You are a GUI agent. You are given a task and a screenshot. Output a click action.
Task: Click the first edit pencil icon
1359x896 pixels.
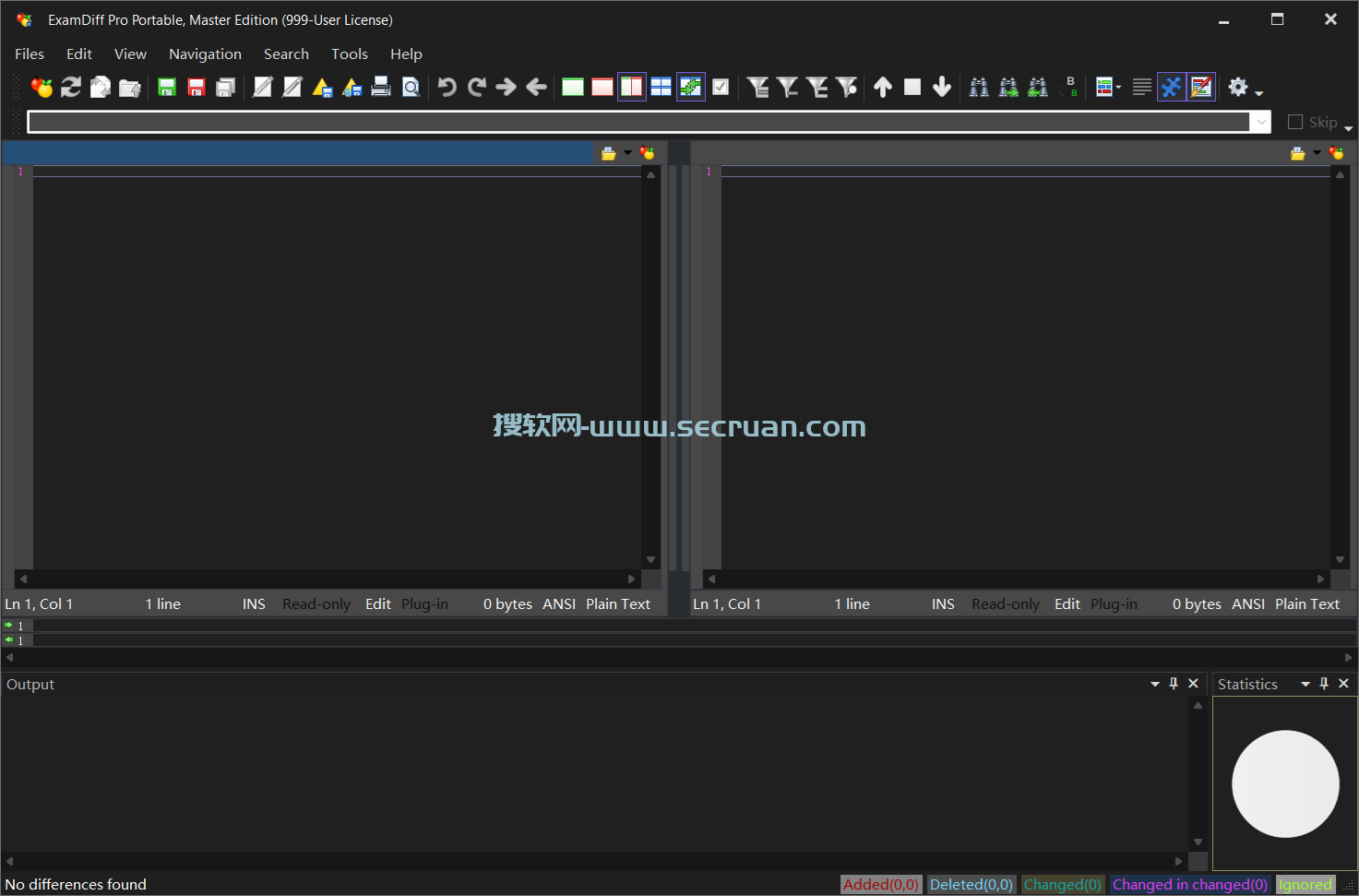coord(263,87)
